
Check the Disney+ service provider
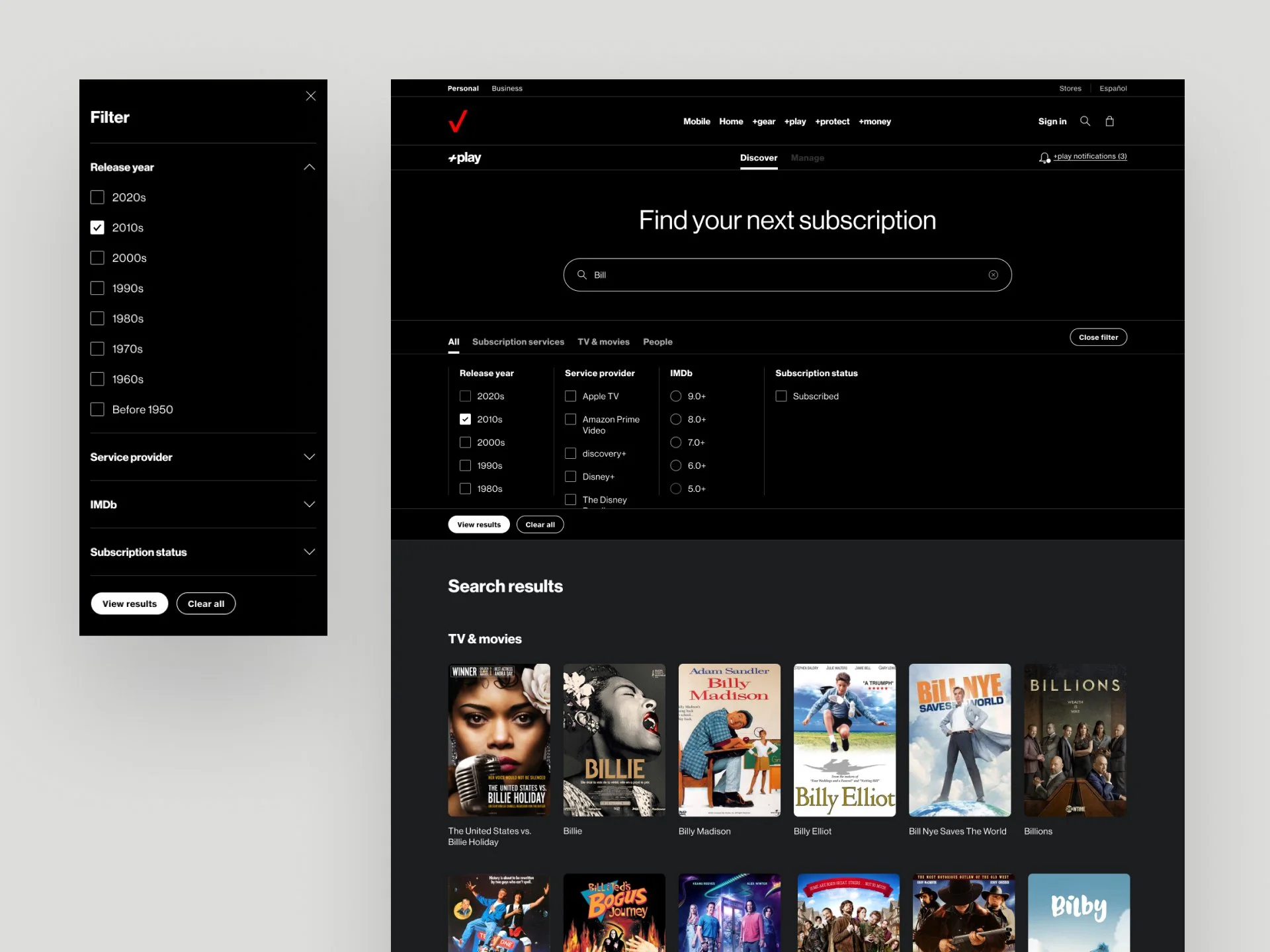point(571,476)
